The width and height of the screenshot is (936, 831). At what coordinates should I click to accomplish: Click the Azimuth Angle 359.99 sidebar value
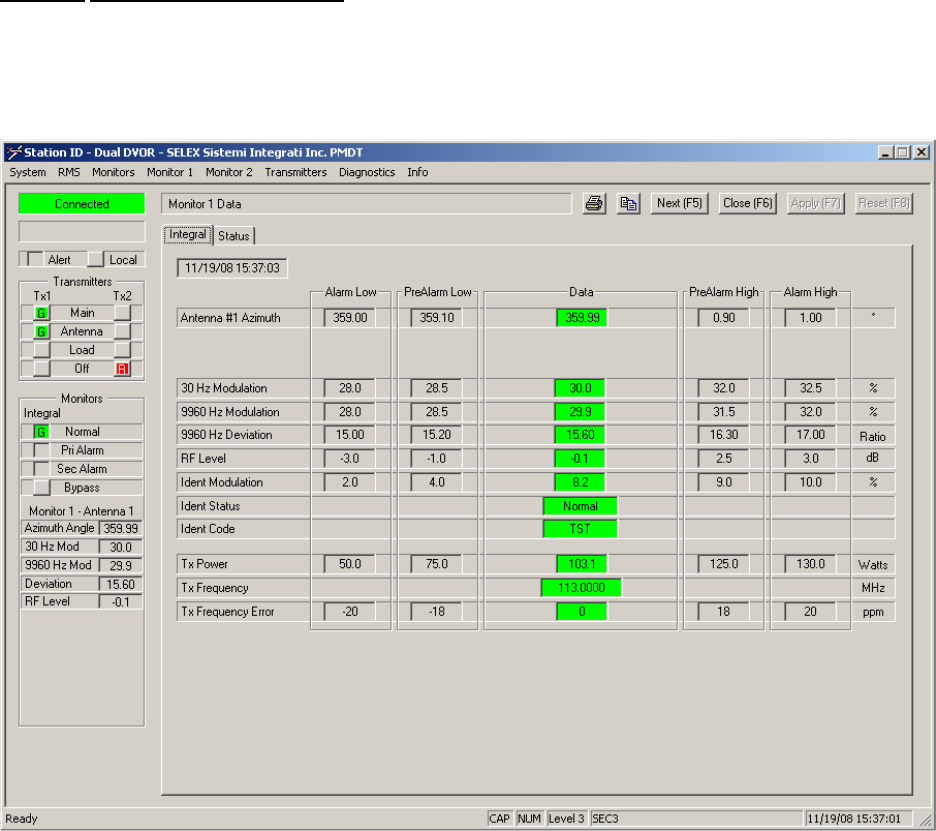coord(121,528)
